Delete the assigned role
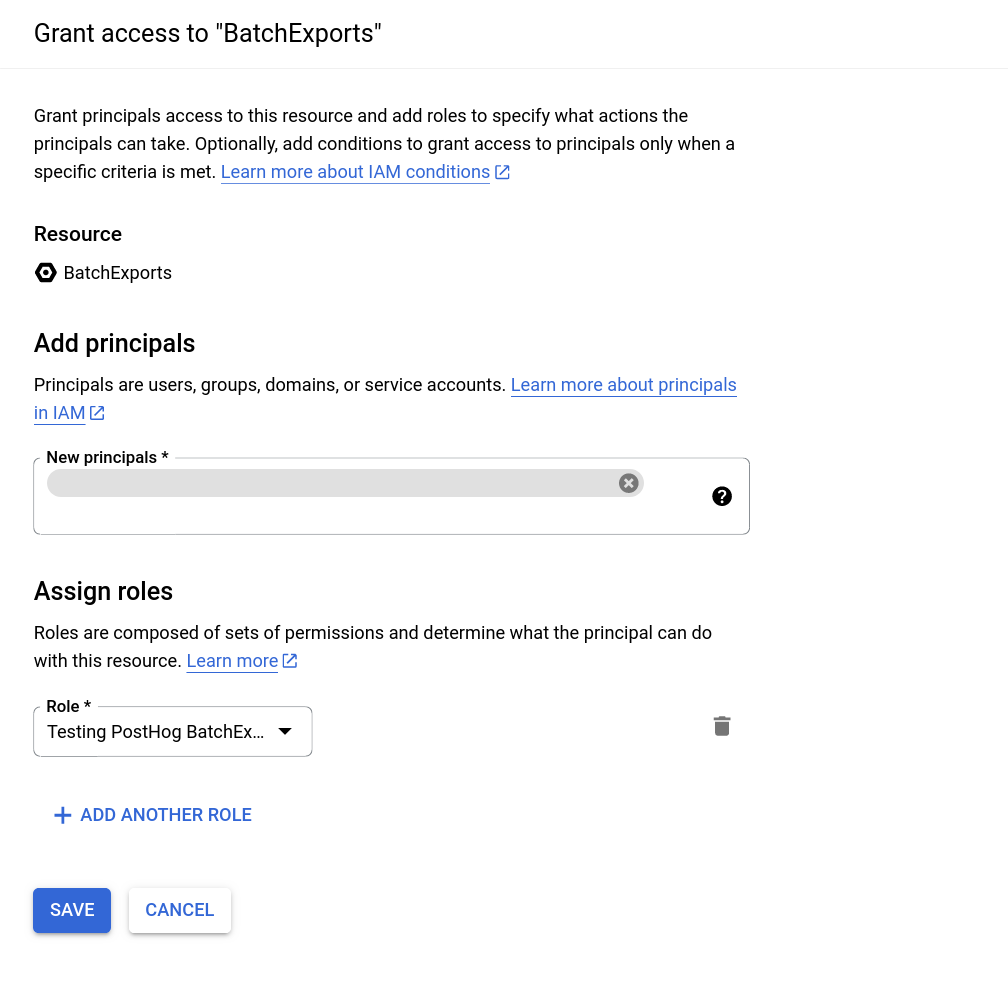This screenshot has width=1008, height=985. (722, 726)
